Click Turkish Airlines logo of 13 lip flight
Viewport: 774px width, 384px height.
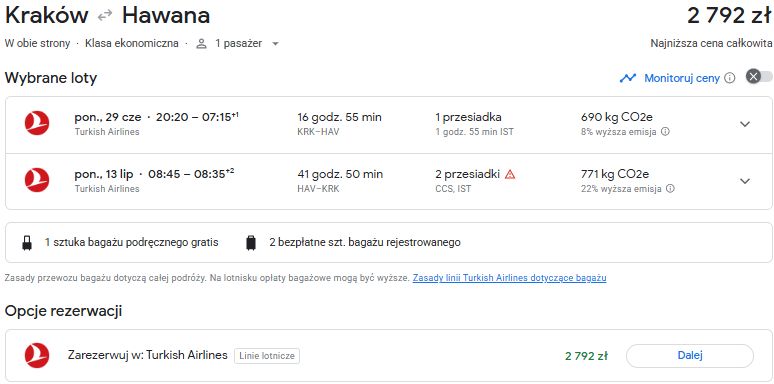pyautogui.click(x=37, y=180)
